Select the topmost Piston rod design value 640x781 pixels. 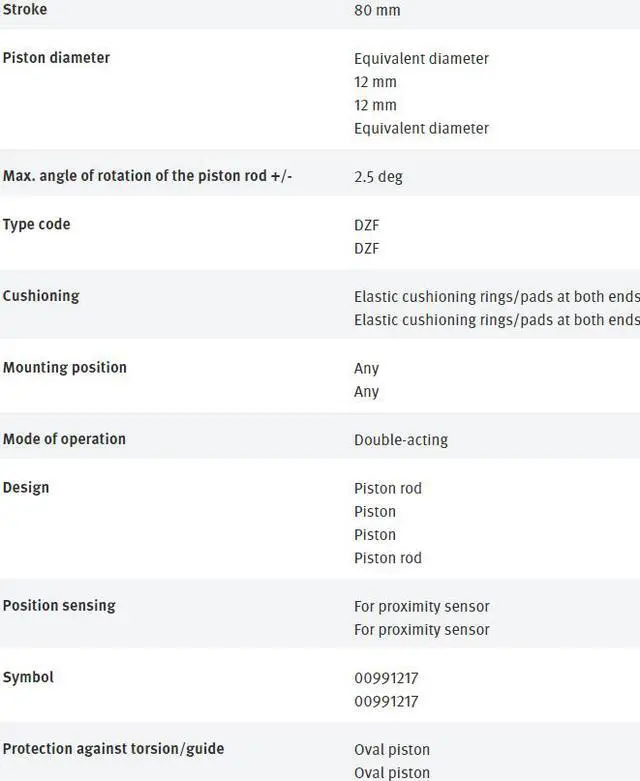coord(388,489)
